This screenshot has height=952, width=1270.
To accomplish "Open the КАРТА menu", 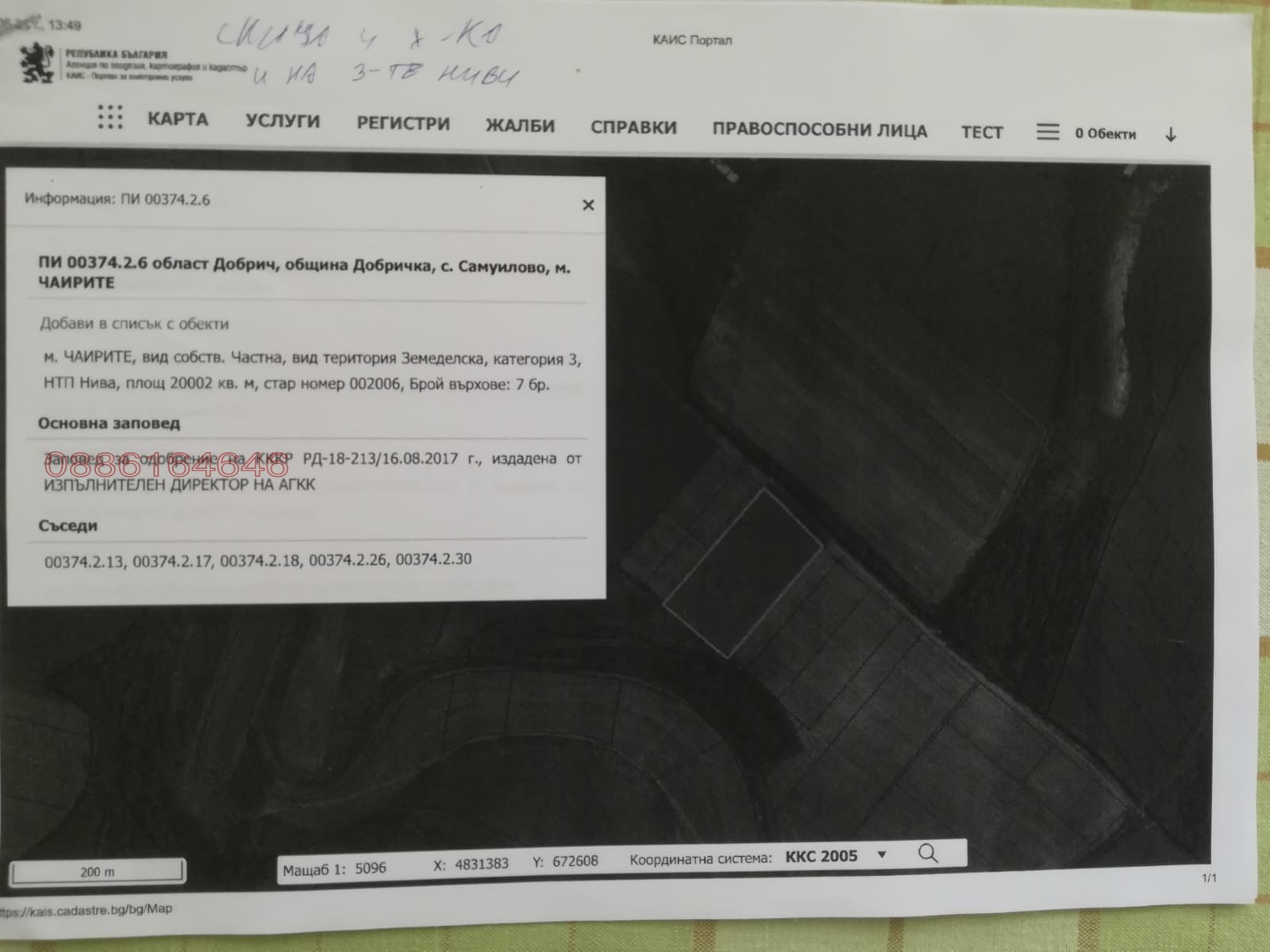I will [x=178, y=120].
